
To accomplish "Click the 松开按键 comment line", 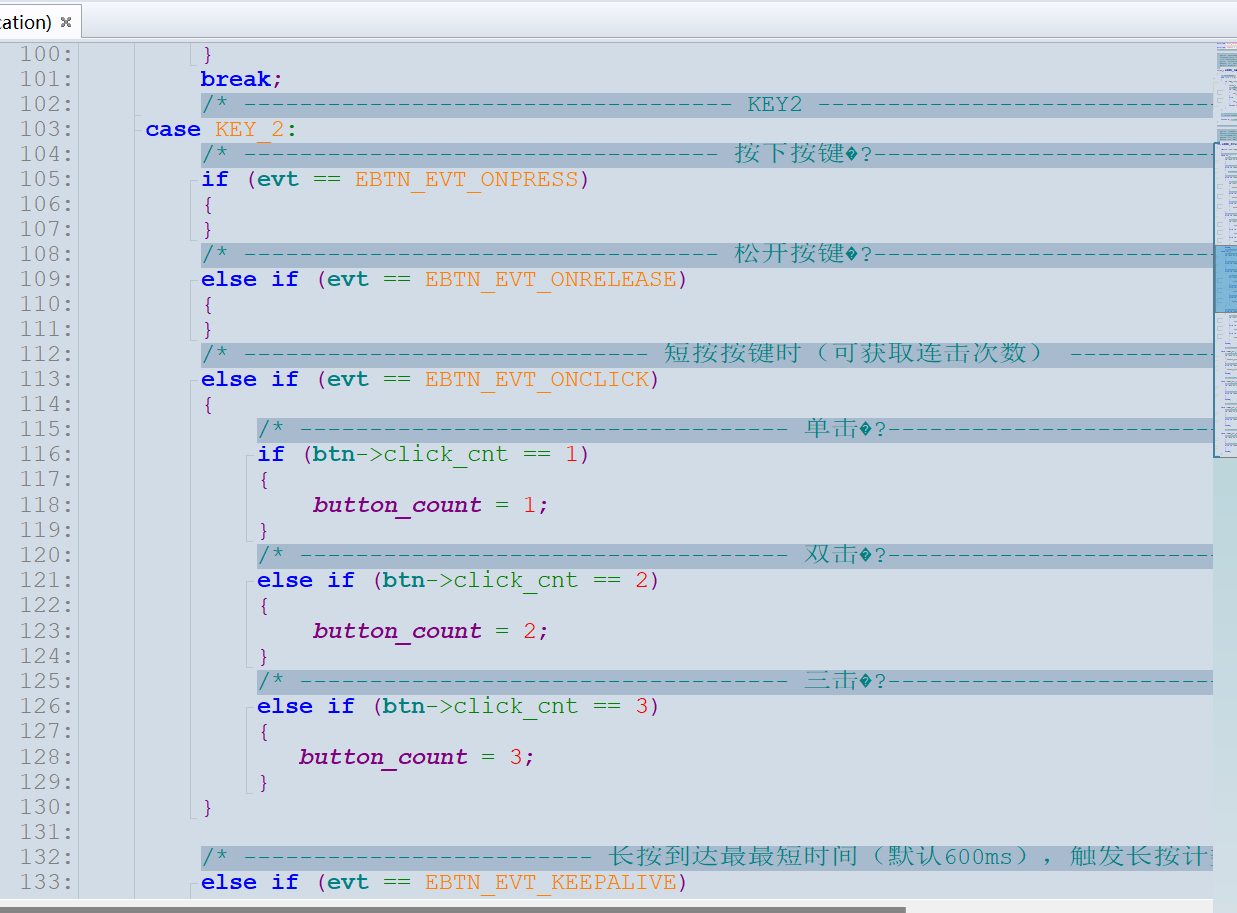I will pos(707,254).
